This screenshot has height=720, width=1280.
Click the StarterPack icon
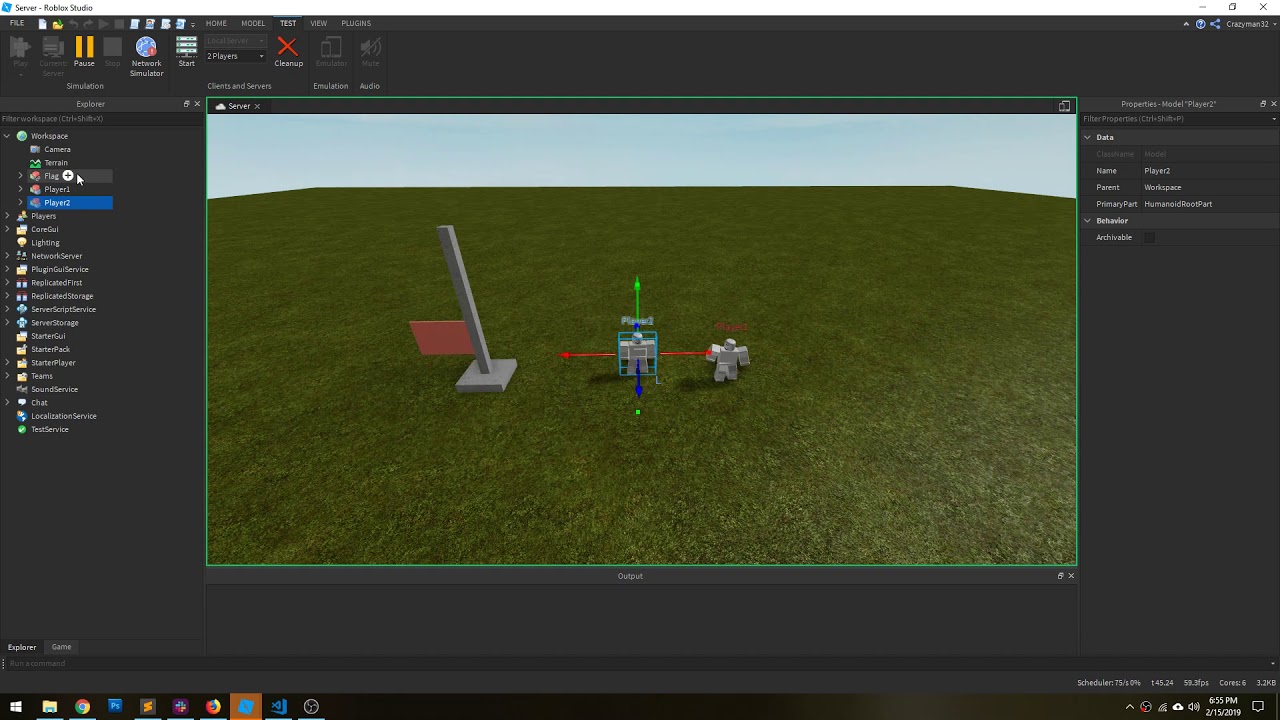pyautogui.click(x=22, y=349)
